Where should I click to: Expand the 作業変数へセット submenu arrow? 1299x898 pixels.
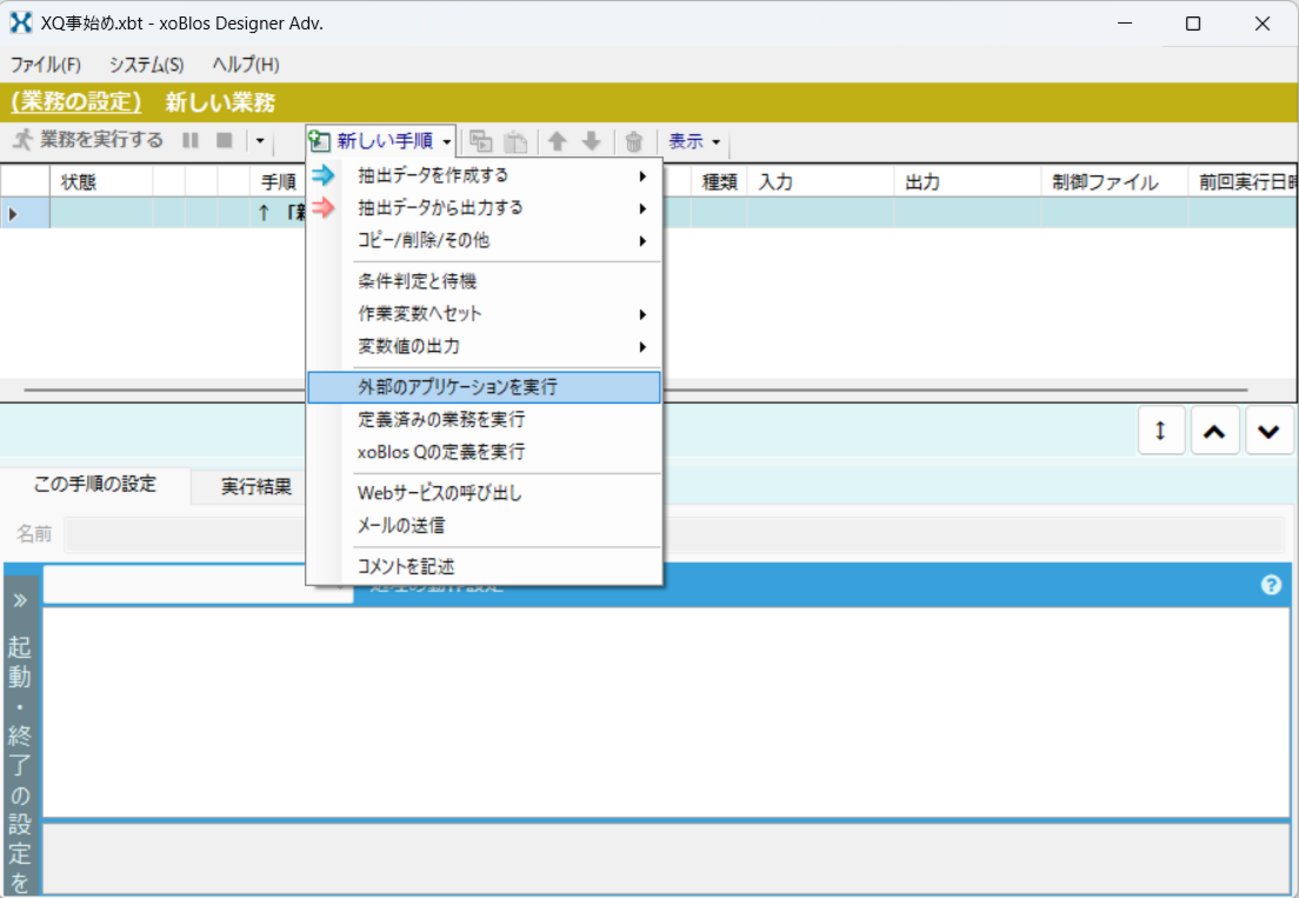pos(642,314)
